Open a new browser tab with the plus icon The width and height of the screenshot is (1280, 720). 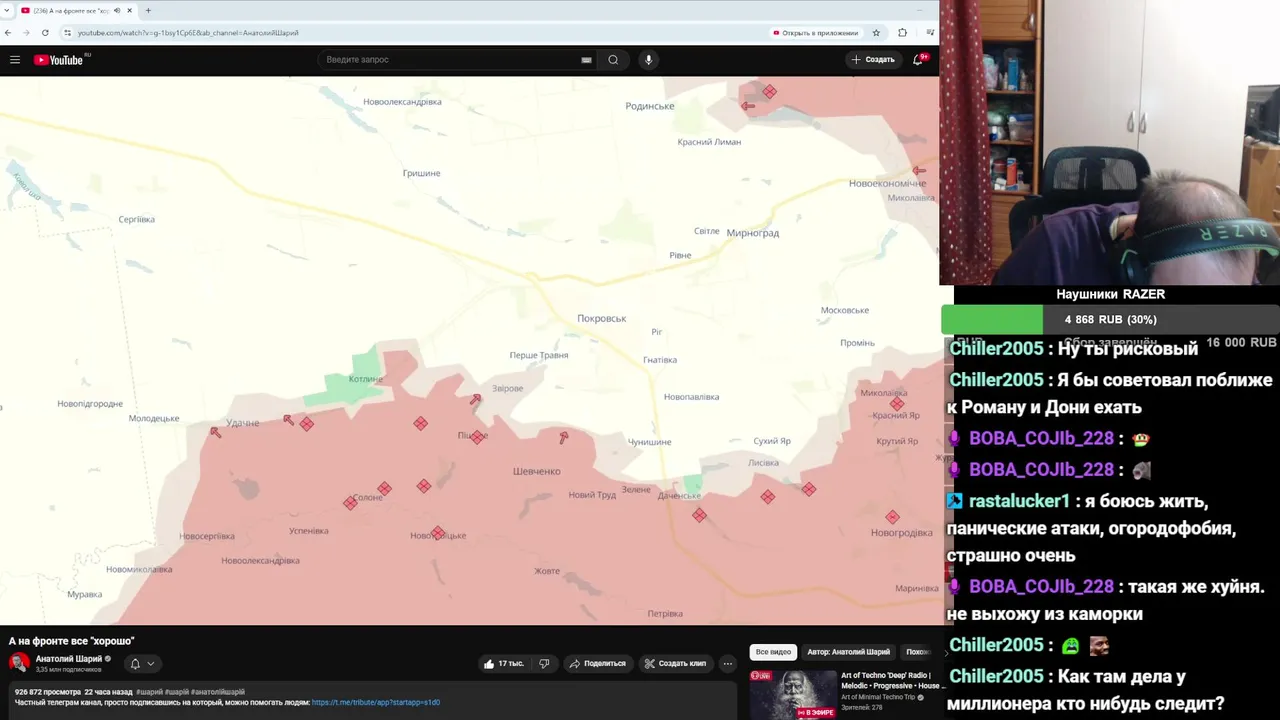(148, 11)
